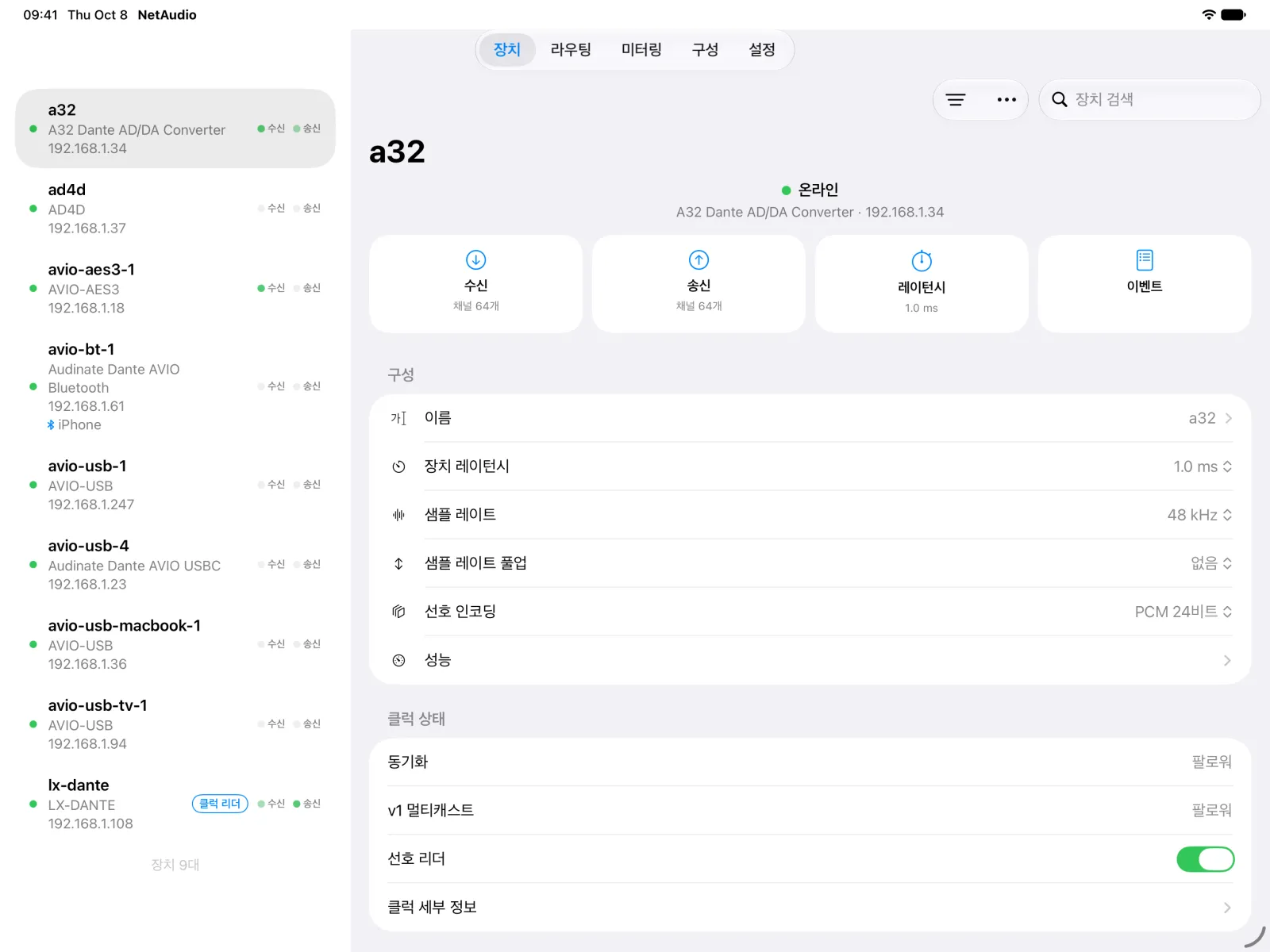This screenshot has width=1270, height=952.
Task: Click the a32 device title heading
Action: click(397, 152)
